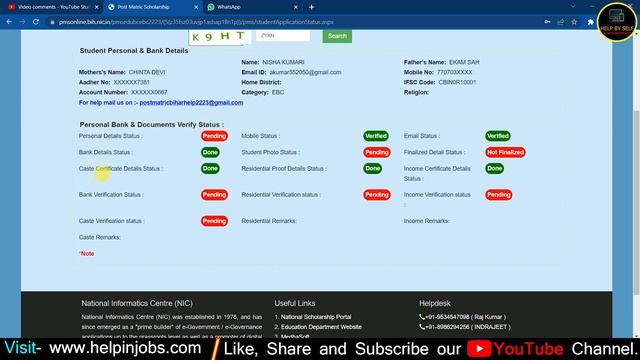The width and height of the screenshot is (640, 360).
Task: Close the YouTube Studio tab
Action: coord(96,7)
